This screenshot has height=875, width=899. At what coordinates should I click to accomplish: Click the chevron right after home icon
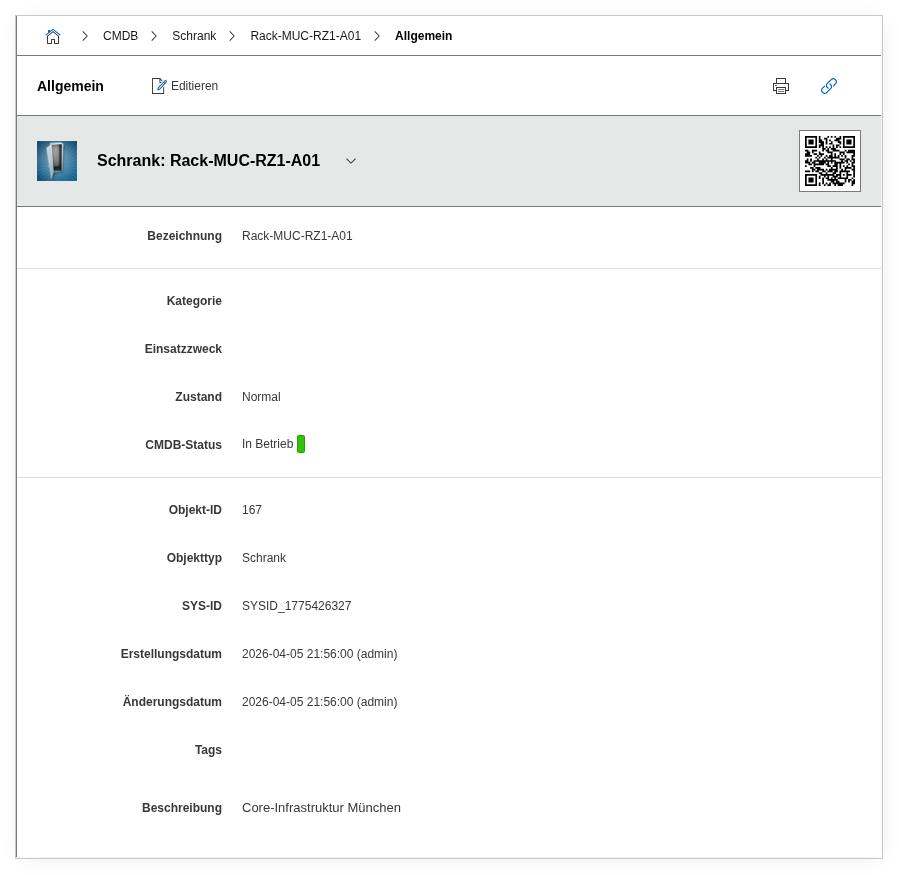pyautogui.click(x=85, y=36)
